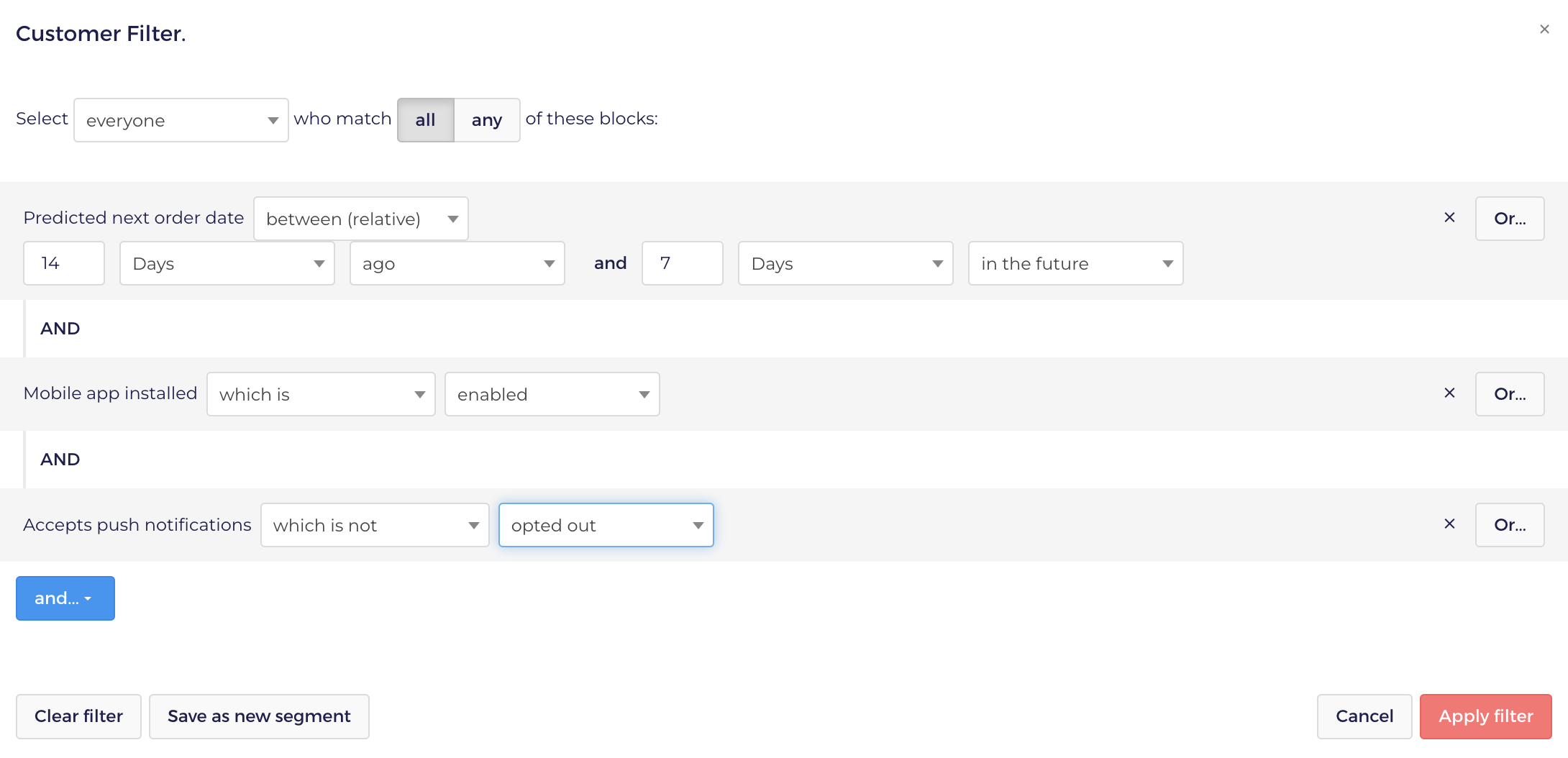Open the 'between (relative)' dropdown
This screenshot has width=1568, height=758.
pyautogui.click(x=361, y=219)
